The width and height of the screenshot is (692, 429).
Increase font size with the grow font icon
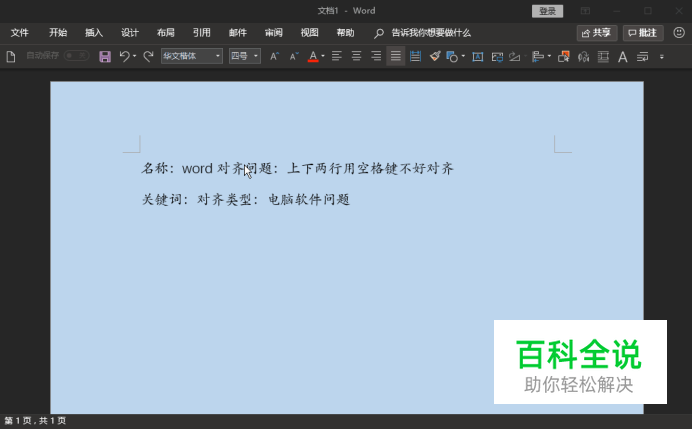click(x=275, y=56)
